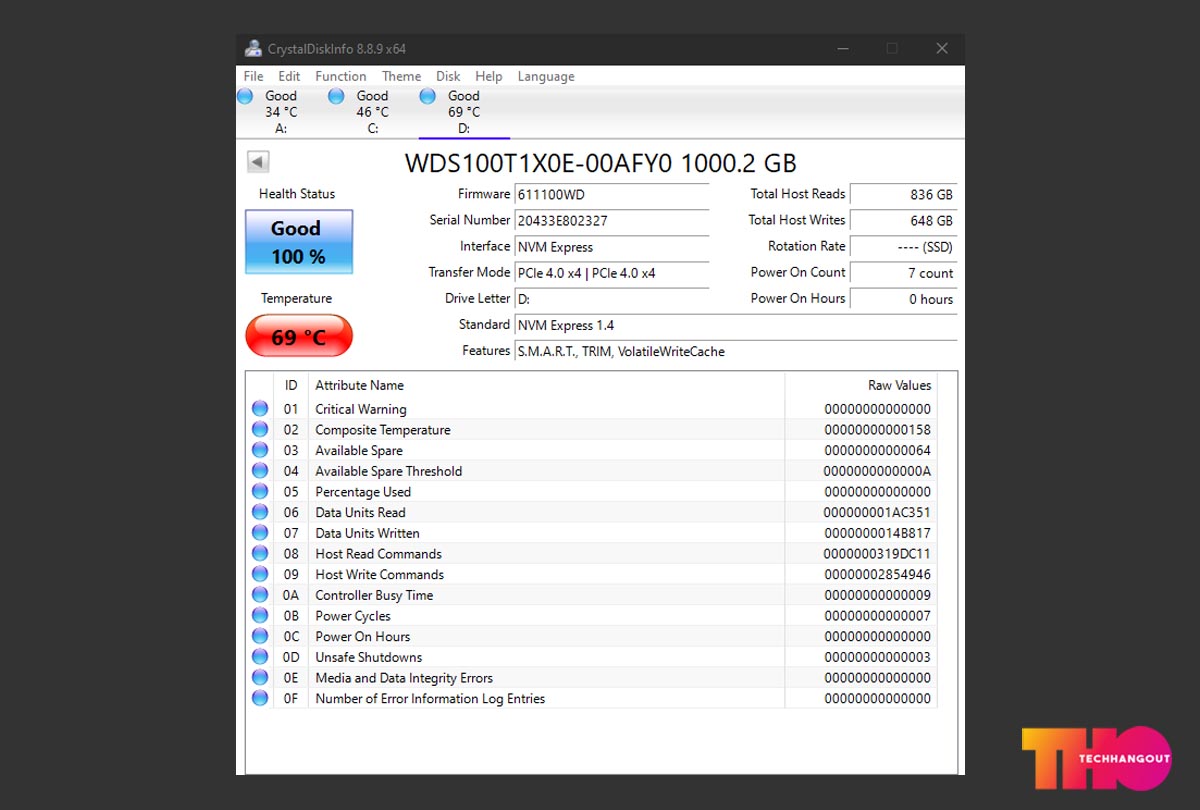Click the Total Host Writes value 648 GB
The image size is (1200, 810).
point(903,220)
